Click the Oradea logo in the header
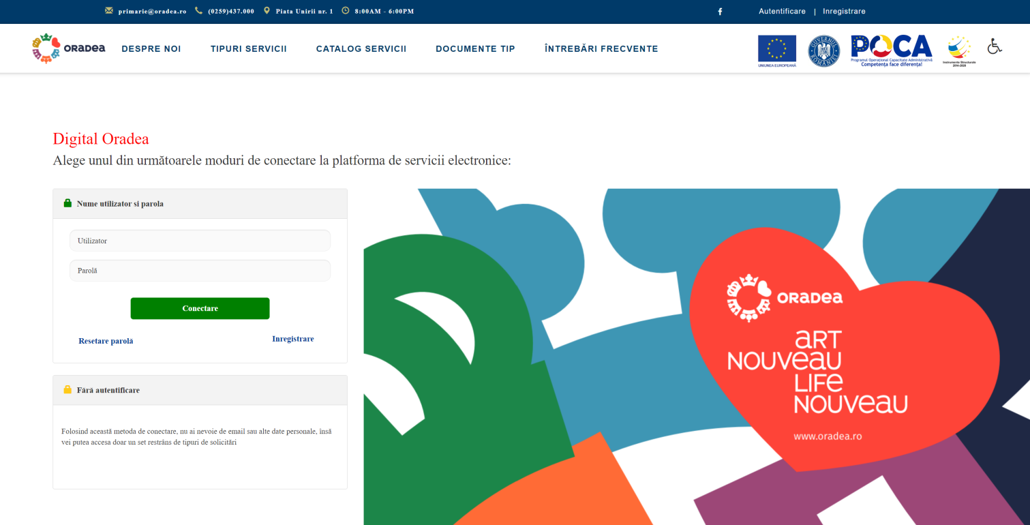The height and width of the screenshot is (525, 1030). tap(68, 48)
